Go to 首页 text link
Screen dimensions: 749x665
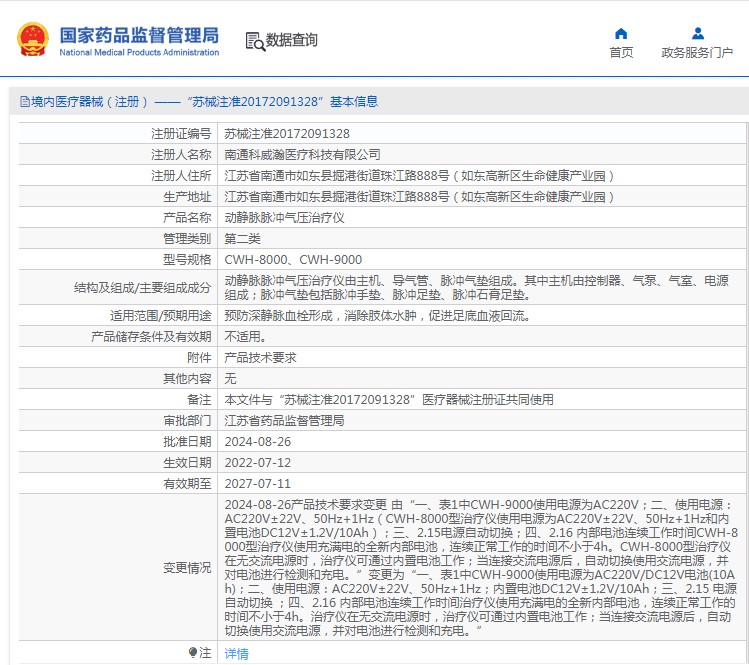click(x=621, y=53)
